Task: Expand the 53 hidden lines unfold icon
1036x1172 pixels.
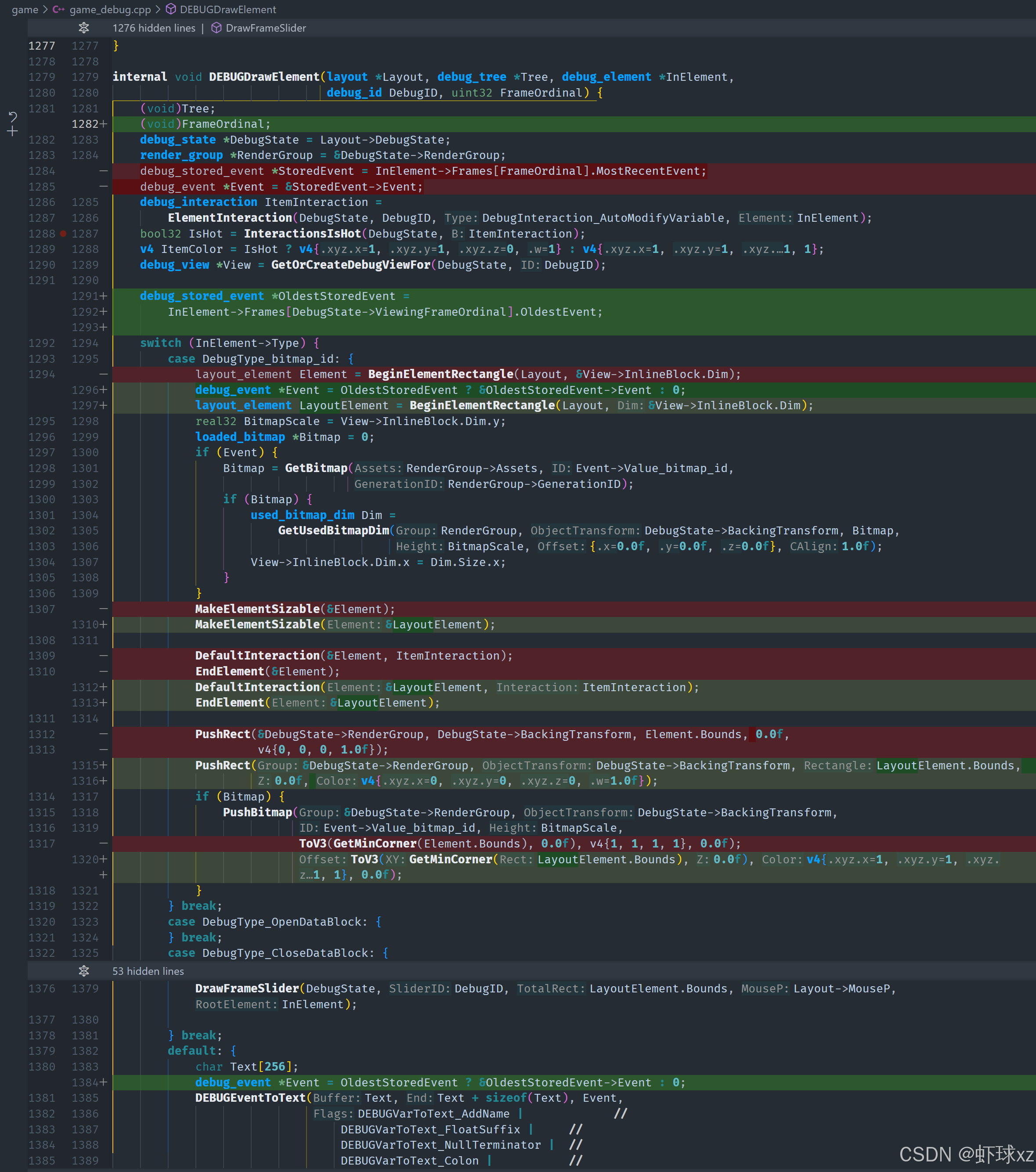Action: tap(84, 971)
